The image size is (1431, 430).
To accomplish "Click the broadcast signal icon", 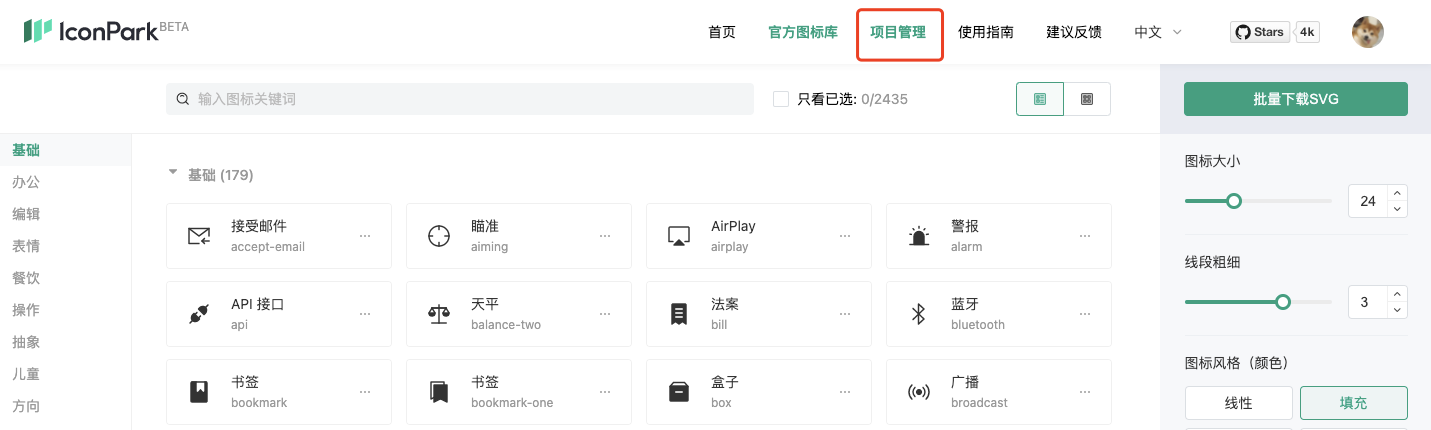I will pyautogui.click(x=918, y=392).
